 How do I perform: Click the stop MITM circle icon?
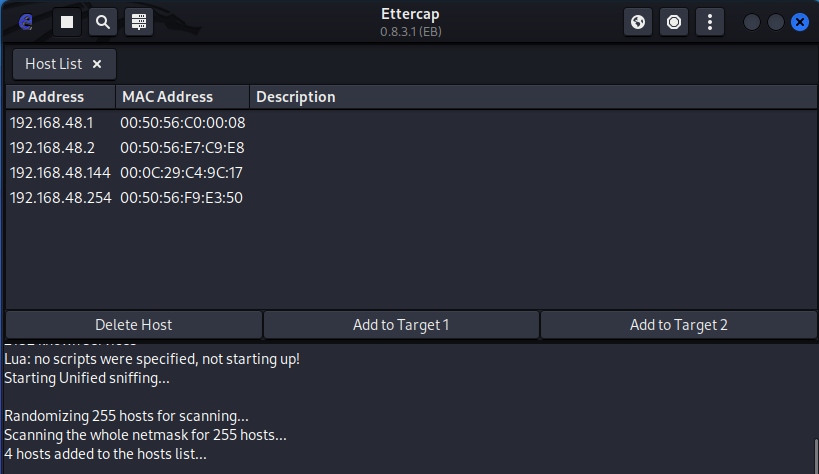click(674, 21)
